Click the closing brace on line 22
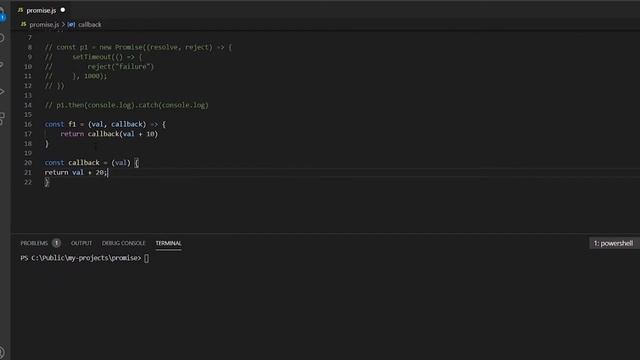Image resolution: width=640 pixels, height=360 pixels. click(x=47, y=182)
